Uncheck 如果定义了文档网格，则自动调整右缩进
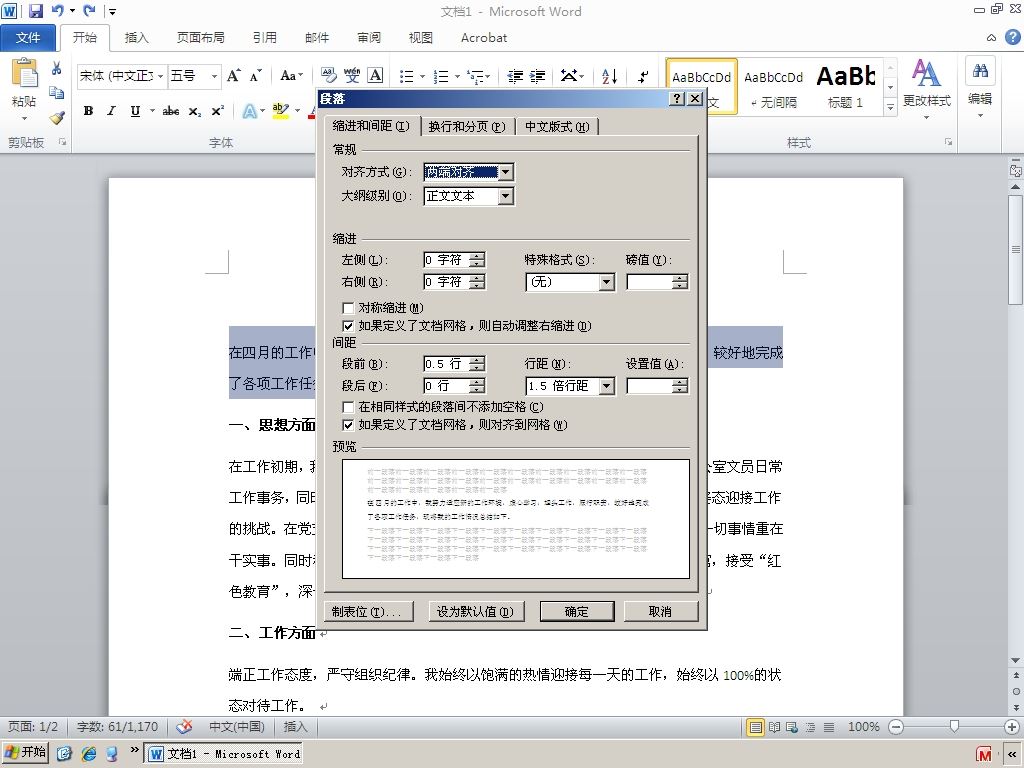Viewport: 1024px width, 768px height. click(x=348, y=326)
